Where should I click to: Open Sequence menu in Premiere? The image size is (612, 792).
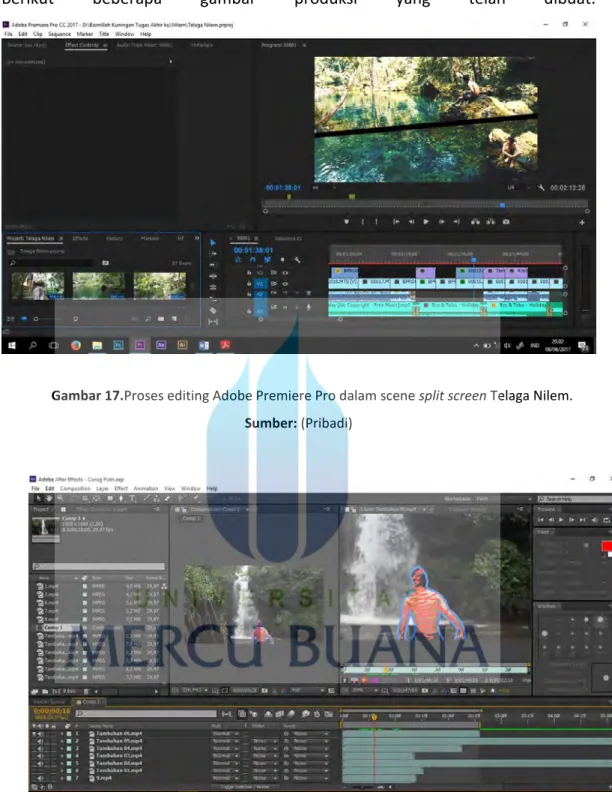(x=60, y=34)
